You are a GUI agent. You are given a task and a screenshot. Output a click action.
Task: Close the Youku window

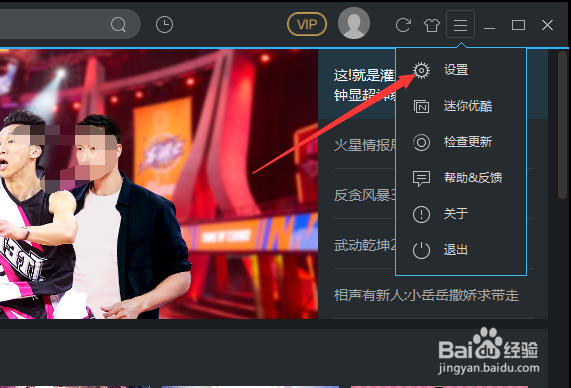[547, 25]
